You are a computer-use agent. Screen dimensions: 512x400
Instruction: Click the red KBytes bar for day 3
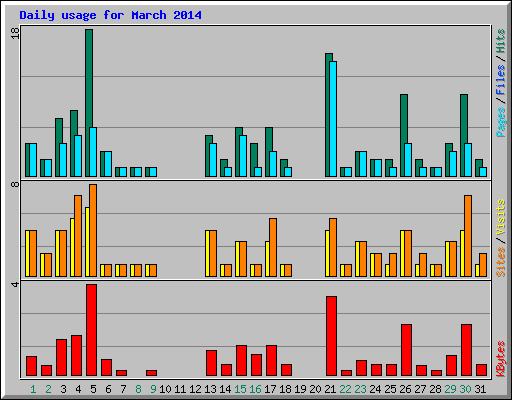coord(62,358)
